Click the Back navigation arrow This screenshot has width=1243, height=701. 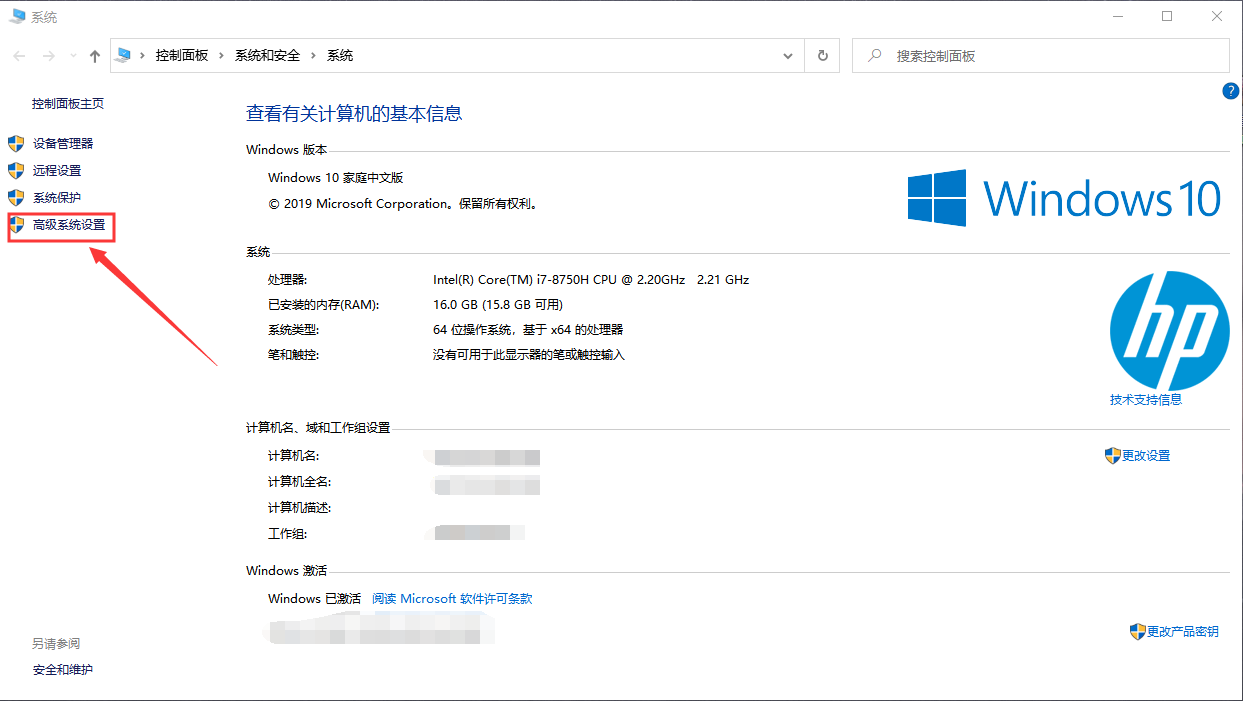coord(19,56)
